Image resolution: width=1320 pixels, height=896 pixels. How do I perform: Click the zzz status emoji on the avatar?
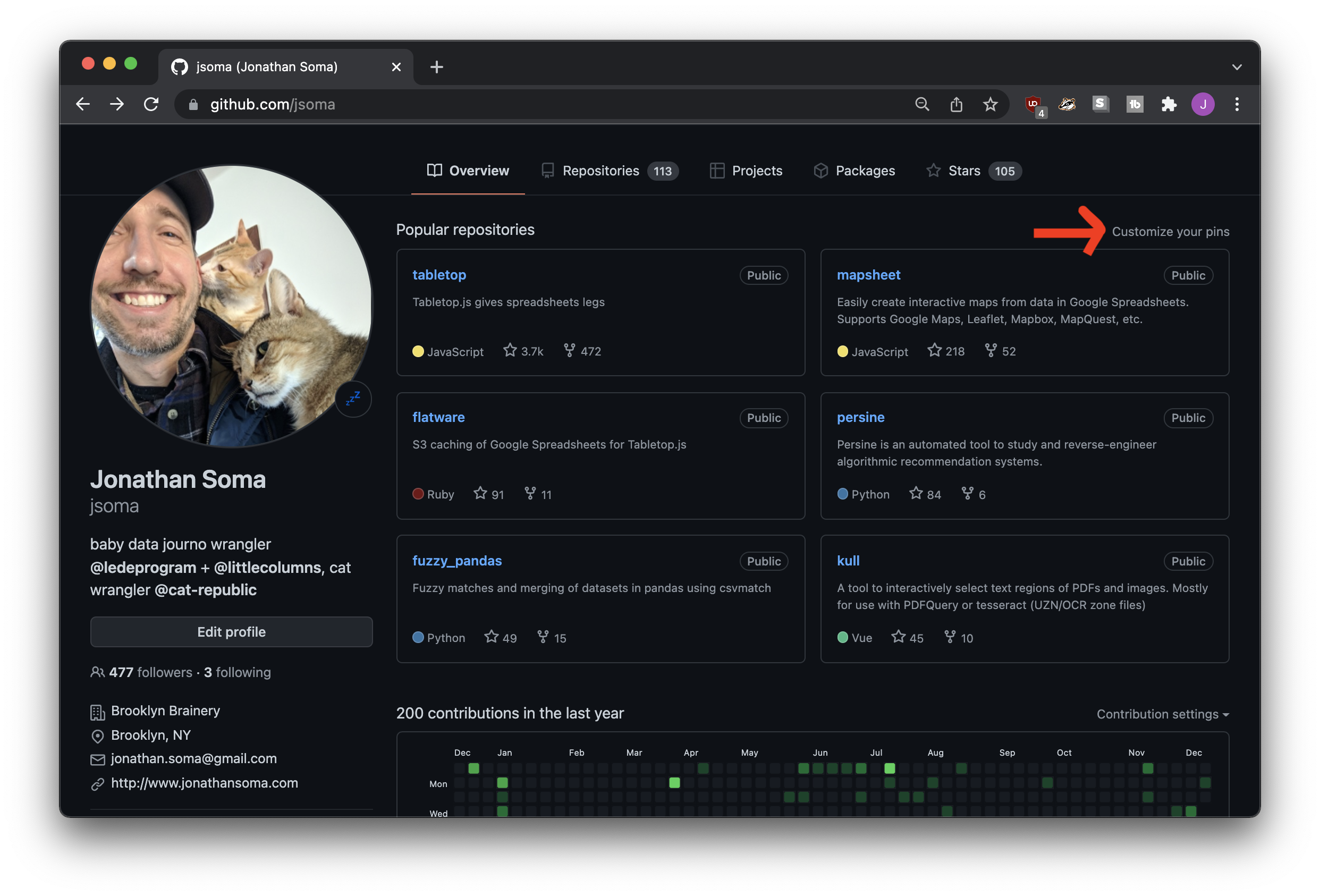(353, 399)
